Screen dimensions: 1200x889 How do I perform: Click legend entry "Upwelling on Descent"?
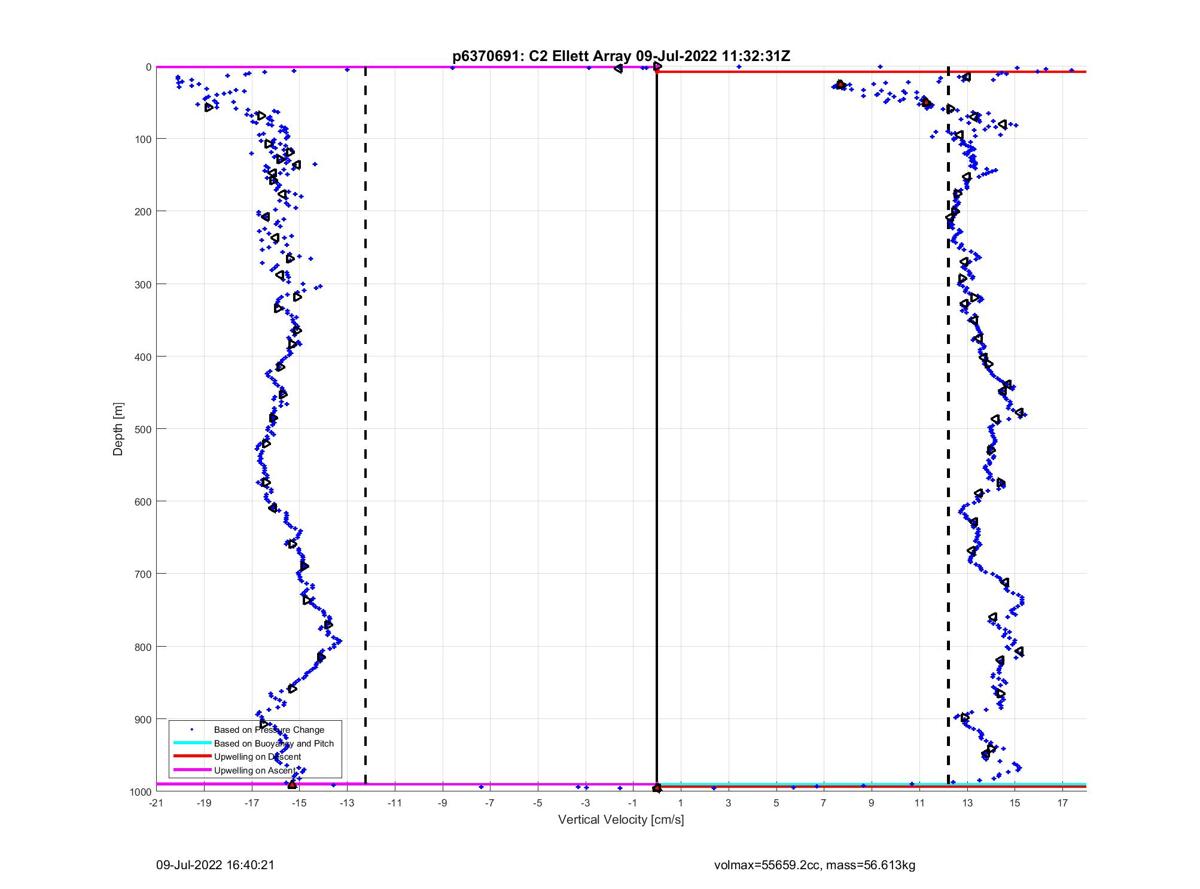click(258, 757)
